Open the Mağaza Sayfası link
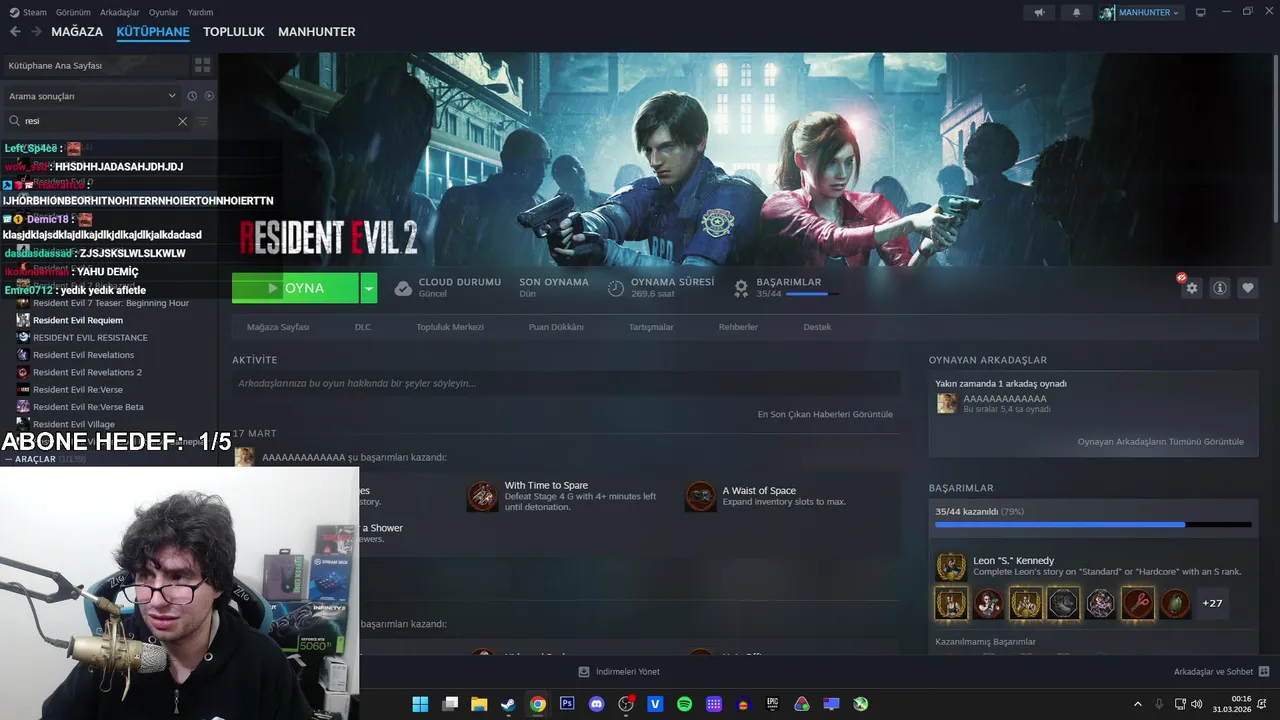Screen dimensions: 1280x720 point(278,327)
